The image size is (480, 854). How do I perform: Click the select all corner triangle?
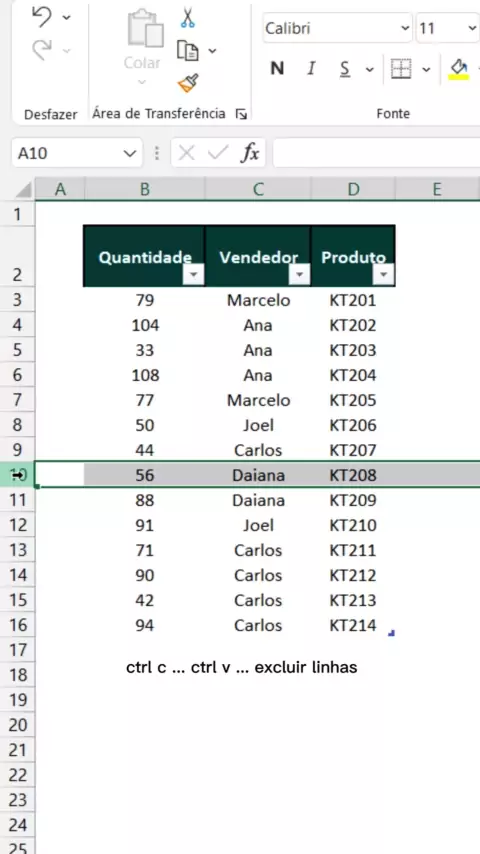coord(23,190)
